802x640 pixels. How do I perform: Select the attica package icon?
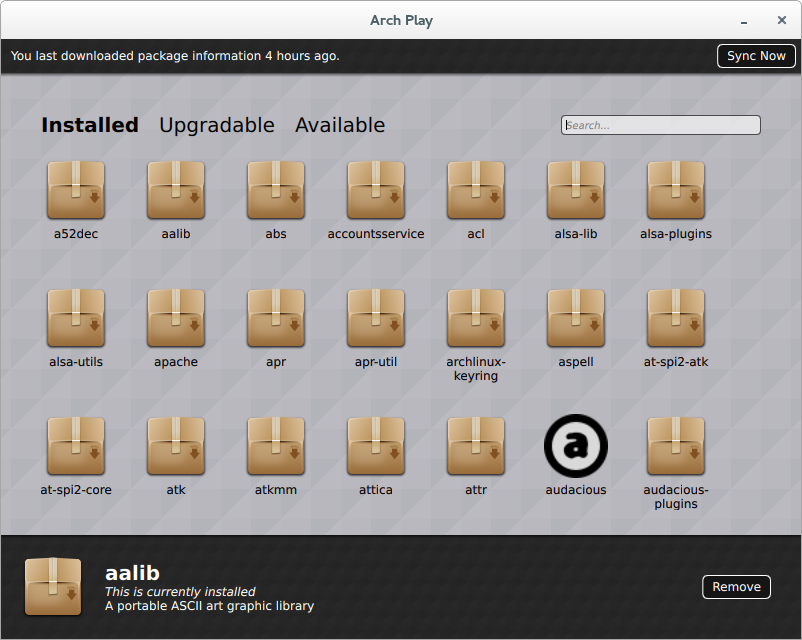pos(376,446)
